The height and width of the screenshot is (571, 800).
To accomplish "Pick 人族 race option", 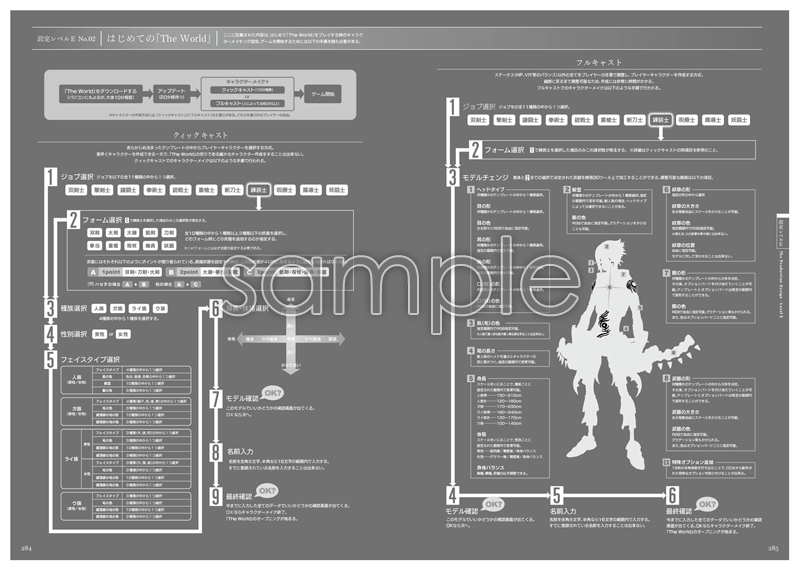I will 99,309.
